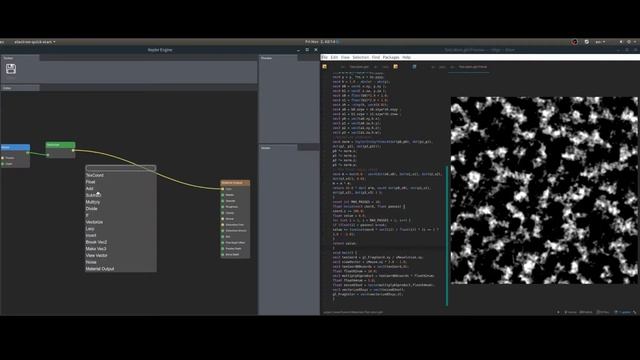
Task: Click the first yellow folder icon in Atom tab bar
Action: [x=325, y=67]
